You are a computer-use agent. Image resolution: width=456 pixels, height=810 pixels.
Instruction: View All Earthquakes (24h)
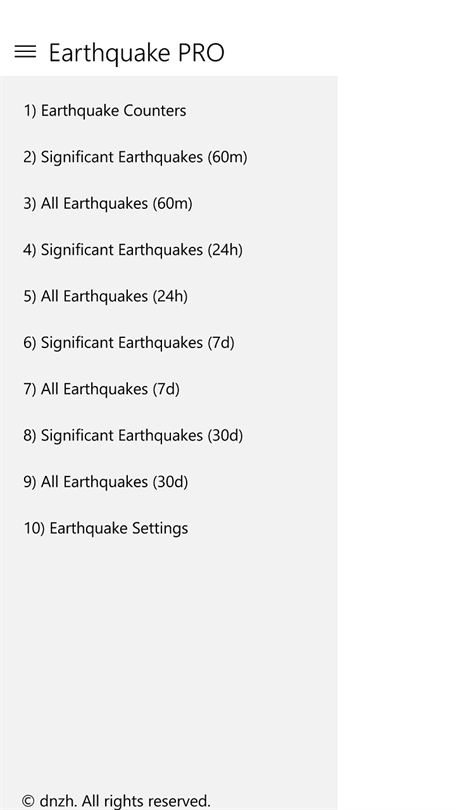coord(168,297)
